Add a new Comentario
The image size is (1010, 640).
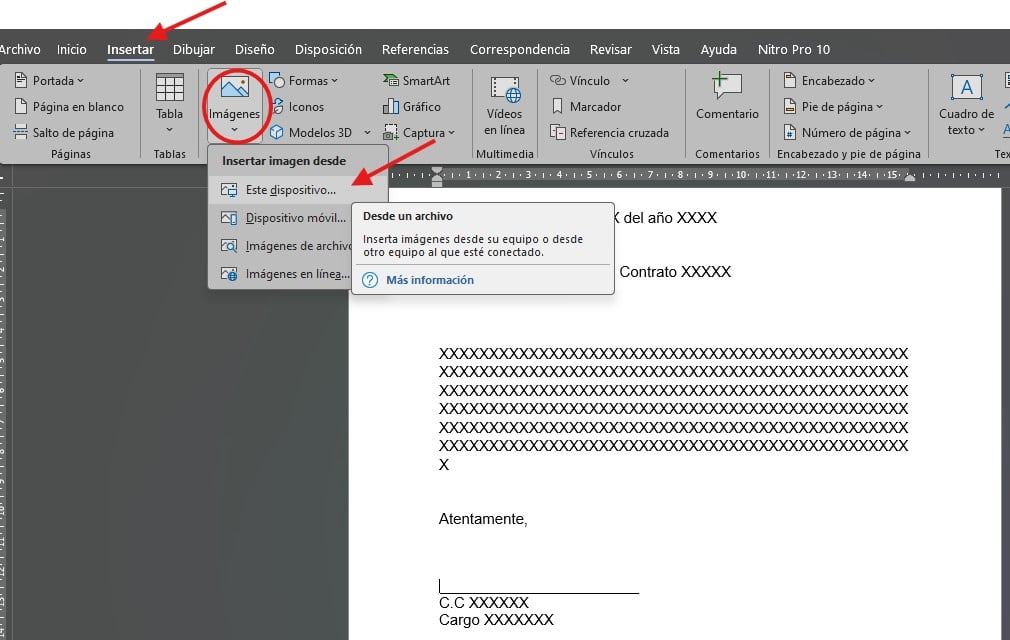pyautogui.click(x=727, y=97)
